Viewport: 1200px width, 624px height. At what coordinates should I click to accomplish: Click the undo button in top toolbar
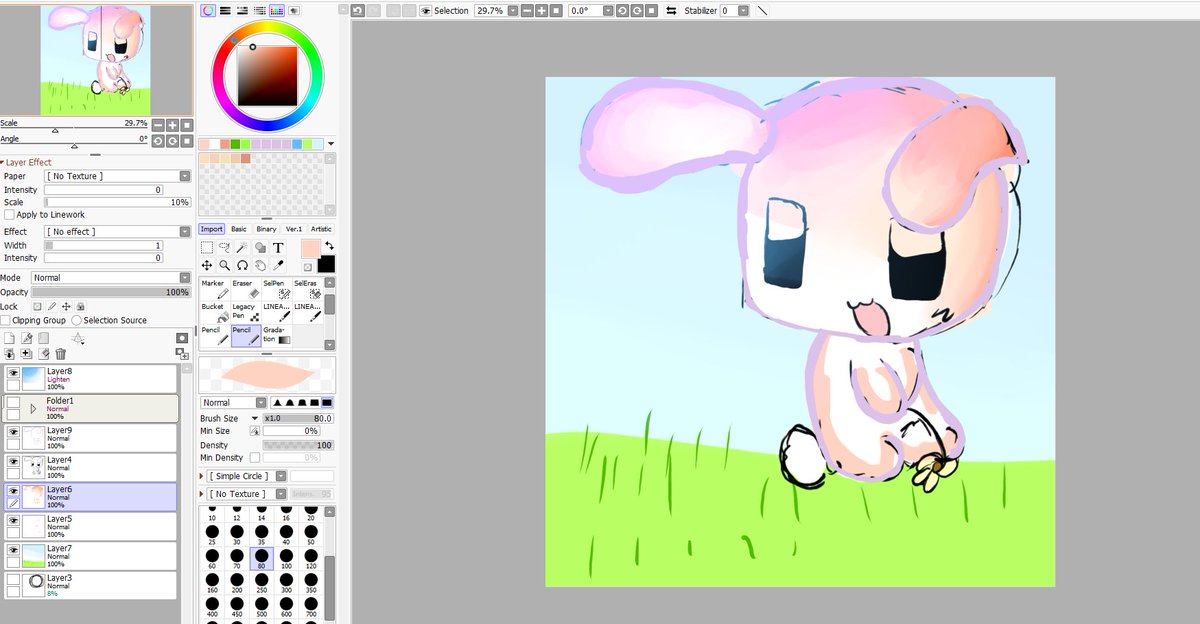[x=357, y=10]
